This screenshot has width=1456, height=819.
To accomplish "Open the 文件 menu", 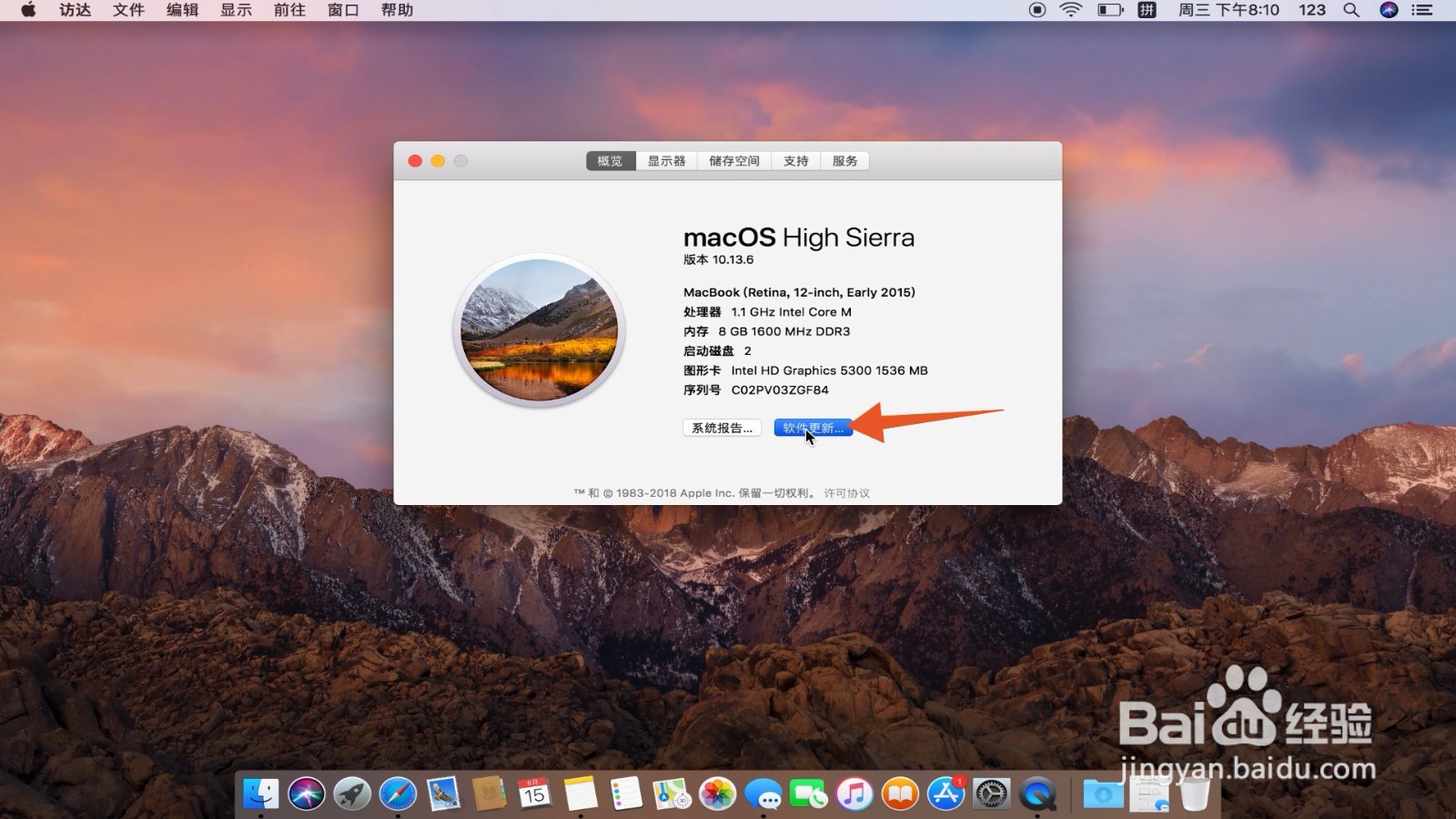I will pyautogui.click(x=129, y=10).
